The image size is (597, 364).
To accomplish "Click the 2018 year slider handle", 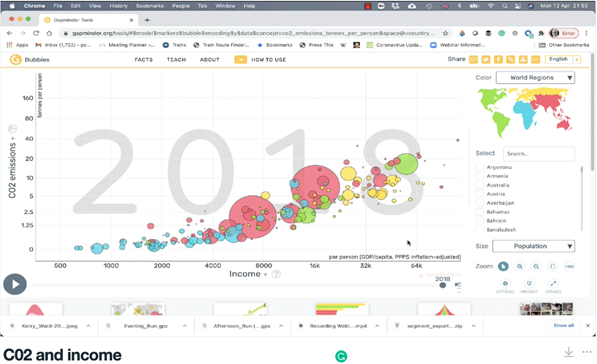I will 442,285.
